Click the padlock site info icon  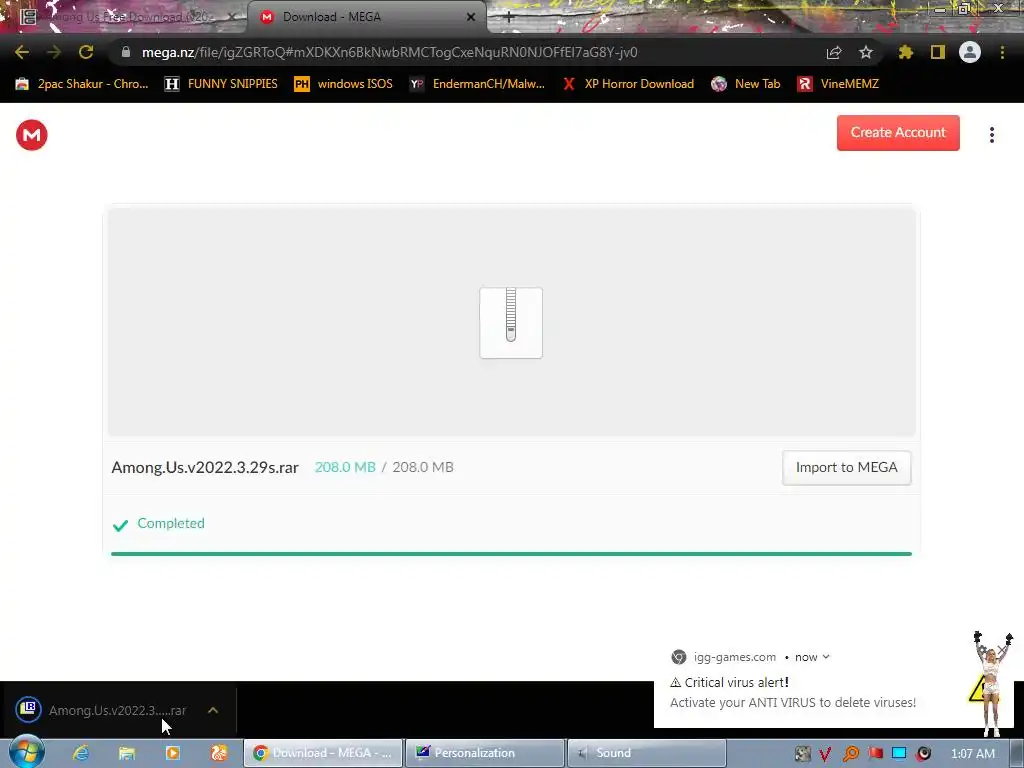(126, 52)
